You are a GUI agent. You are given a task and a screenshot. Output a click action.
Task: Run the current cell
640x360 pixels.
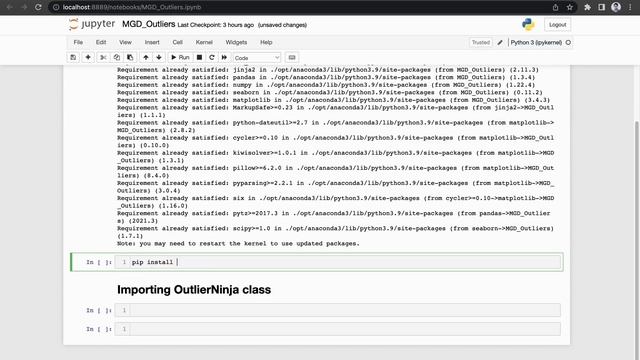coord(180,58)
